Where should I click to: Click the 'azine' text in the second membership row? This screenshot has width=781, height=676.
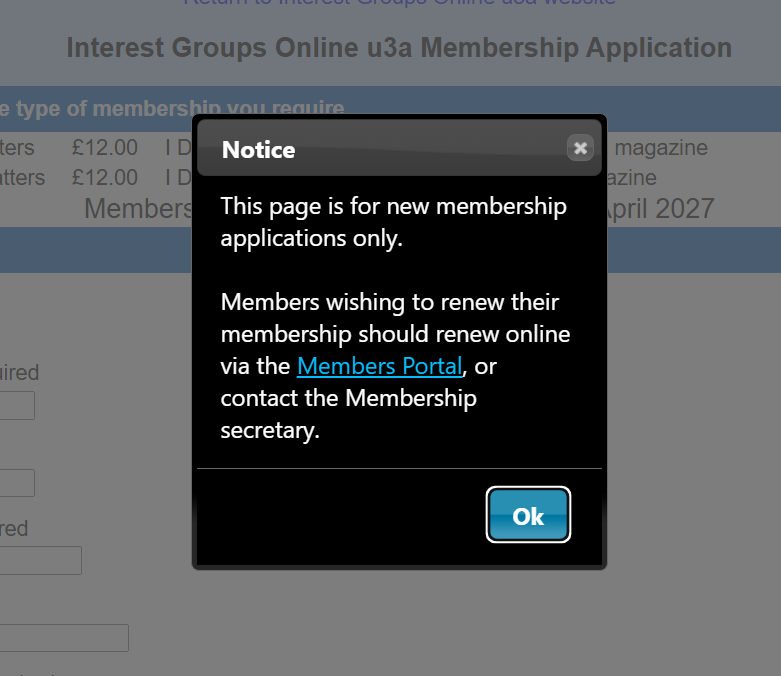pyautogui.click(x=632, y=178)
